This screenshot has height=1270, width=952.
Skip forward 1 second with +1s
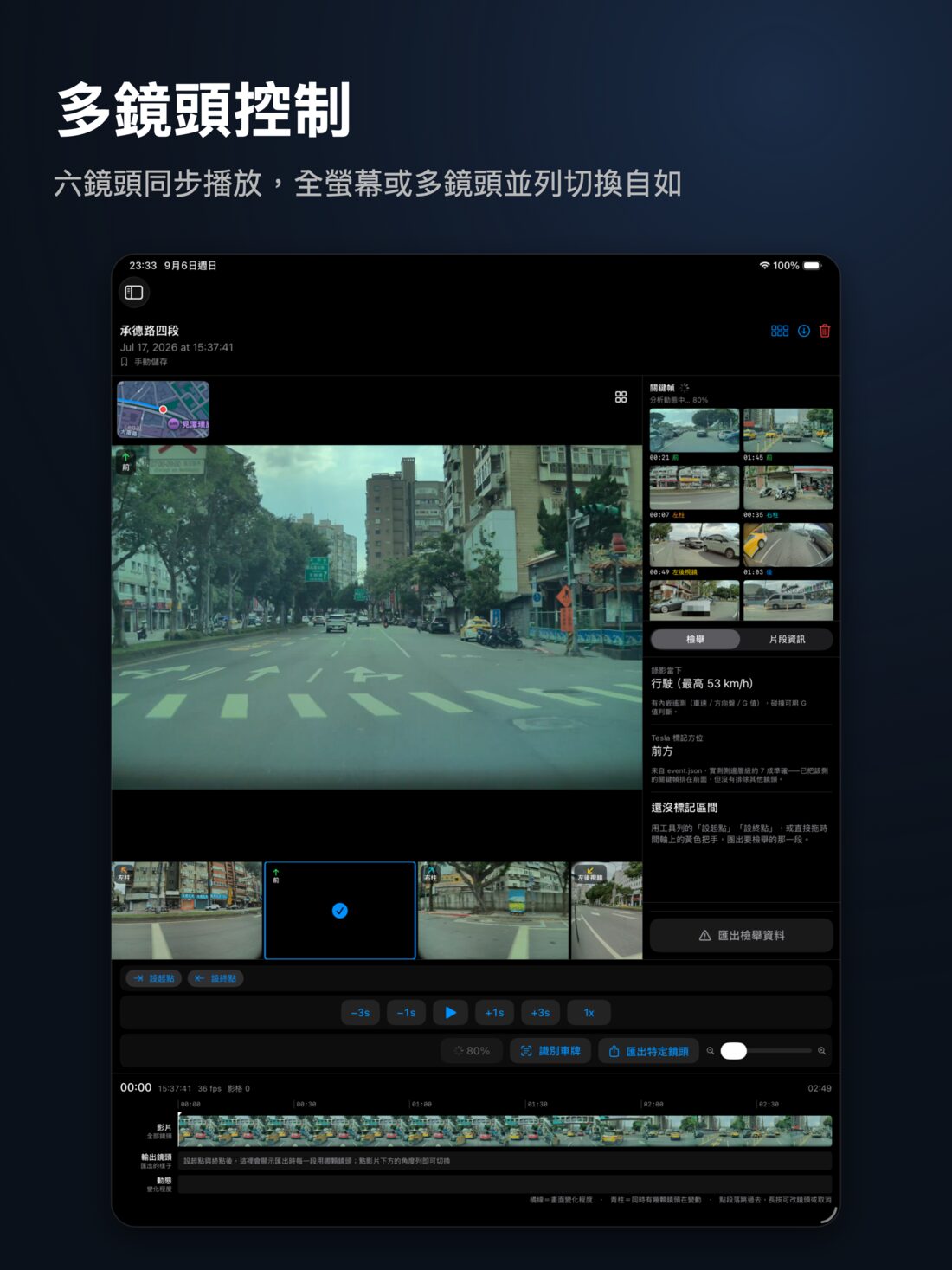coord(494,1012)
